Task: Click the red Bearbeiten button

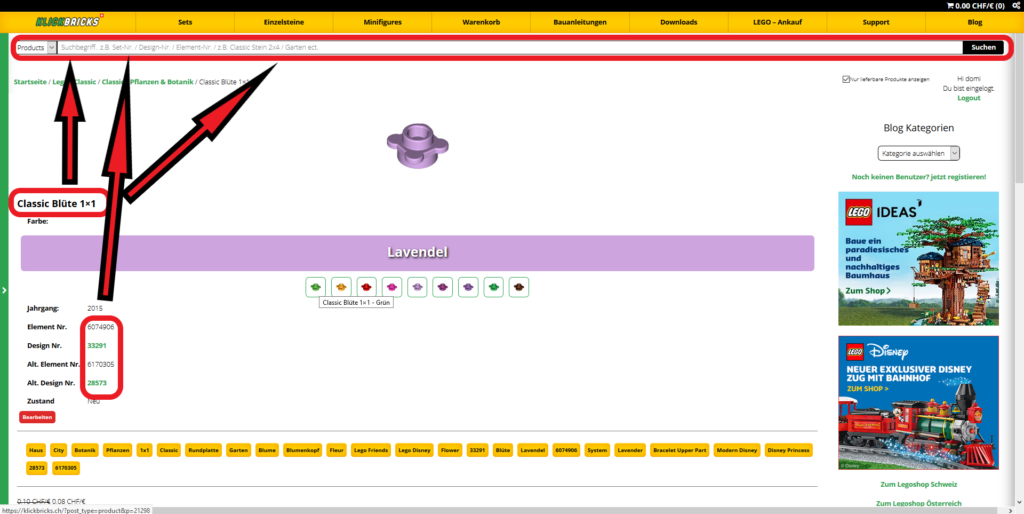Action: click(37, 416)
